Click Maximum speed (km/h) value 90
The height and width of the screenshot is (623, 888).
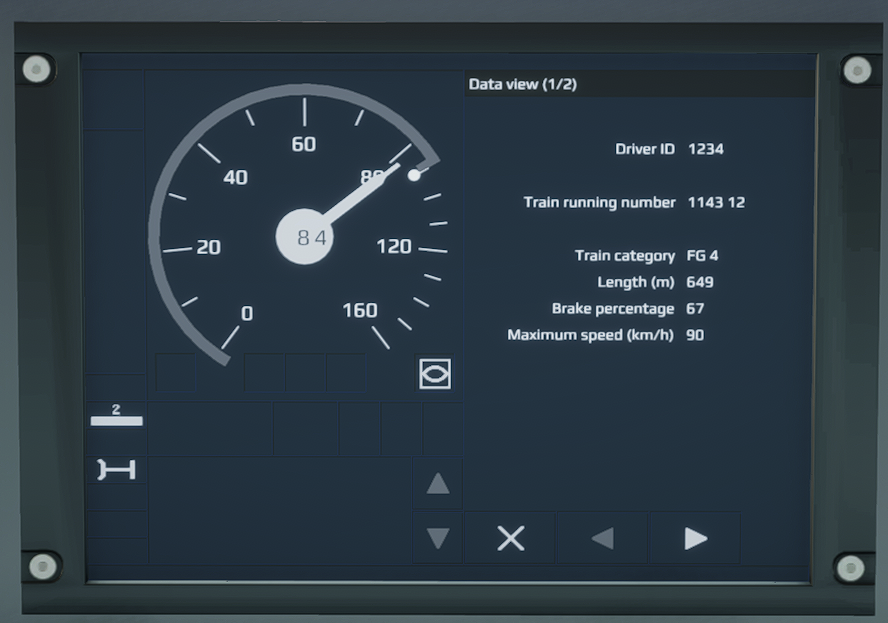pos(695,335)
